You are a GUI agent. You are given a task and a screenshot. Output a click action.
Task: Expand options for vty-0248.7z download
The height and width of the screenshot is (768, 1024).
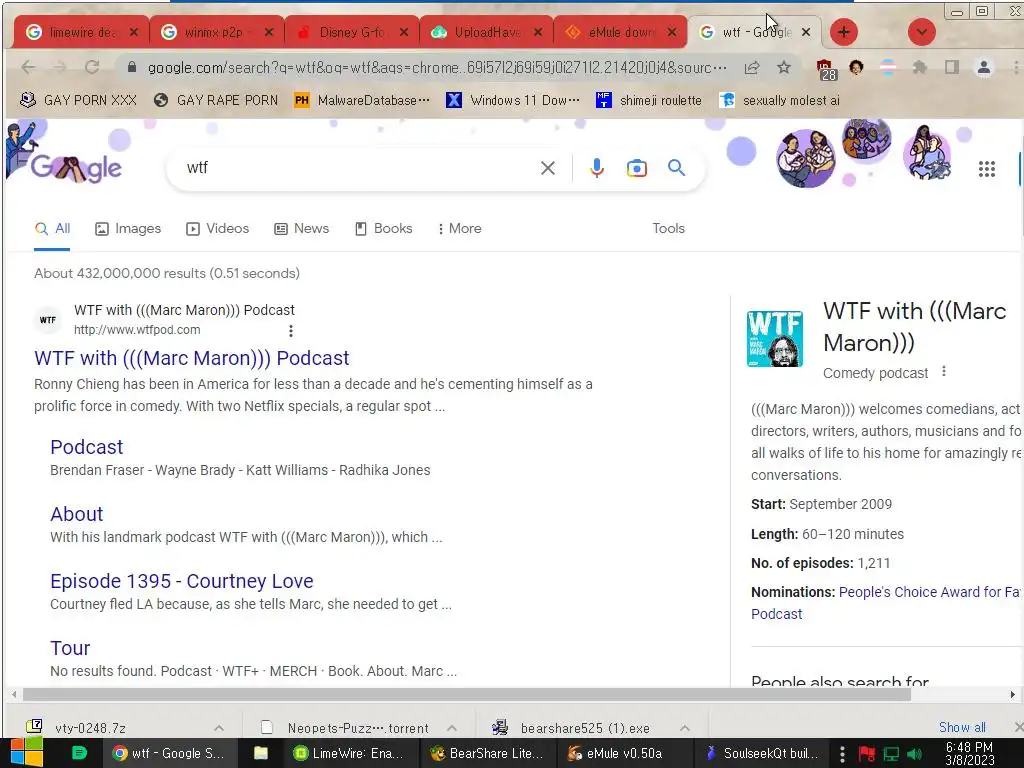(x=219, y=728)
